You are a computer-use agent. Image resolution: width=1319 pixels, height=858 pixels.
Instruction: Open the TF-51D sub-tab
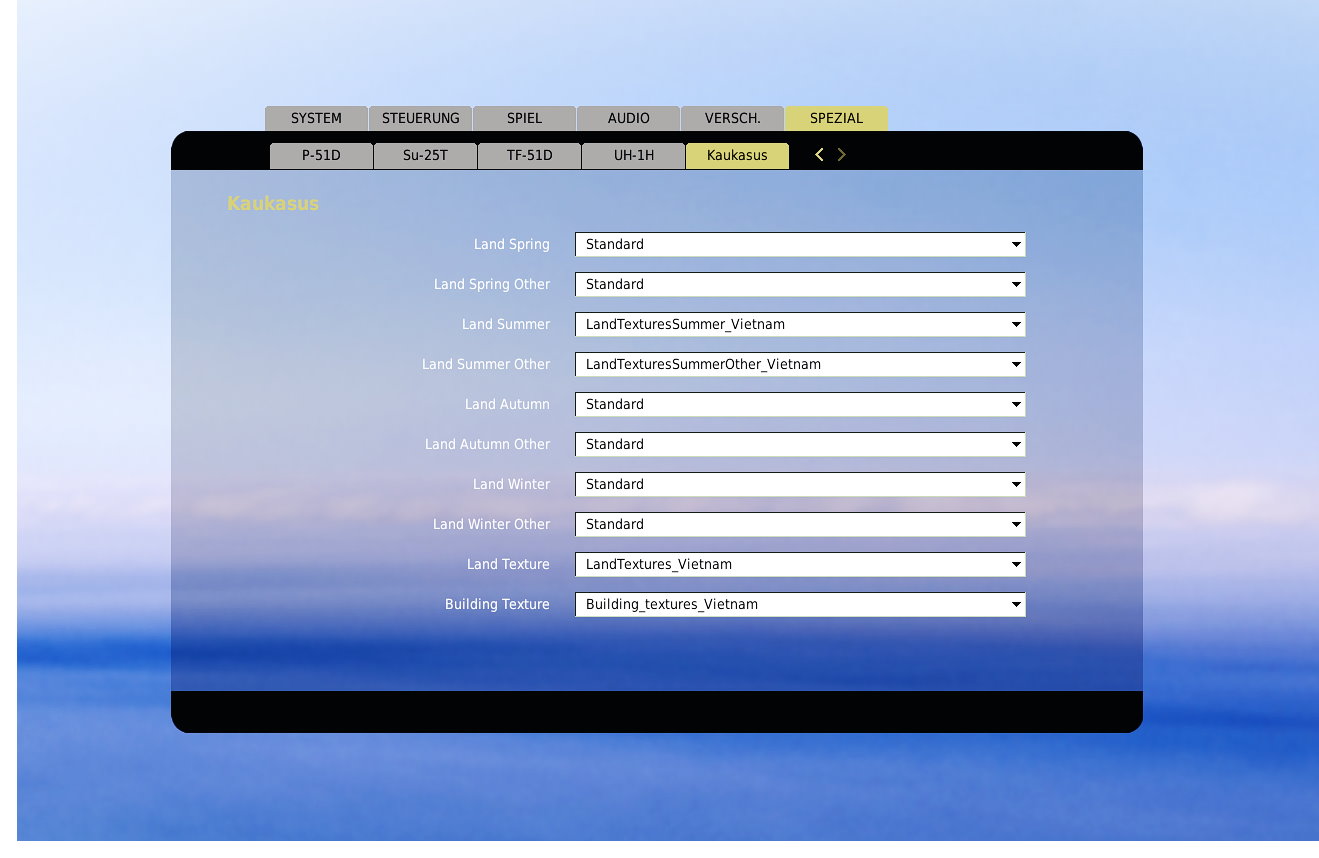point(529,156)
